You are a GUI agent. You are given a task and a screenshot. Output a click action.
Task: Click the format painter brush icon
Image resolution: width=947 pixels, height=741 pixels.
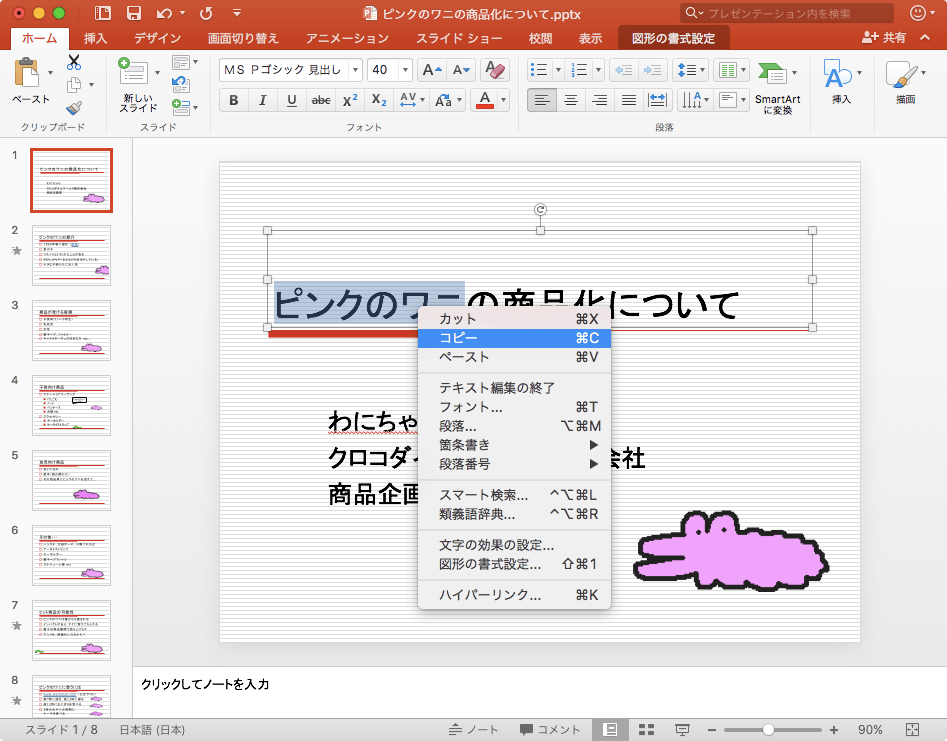74,108
